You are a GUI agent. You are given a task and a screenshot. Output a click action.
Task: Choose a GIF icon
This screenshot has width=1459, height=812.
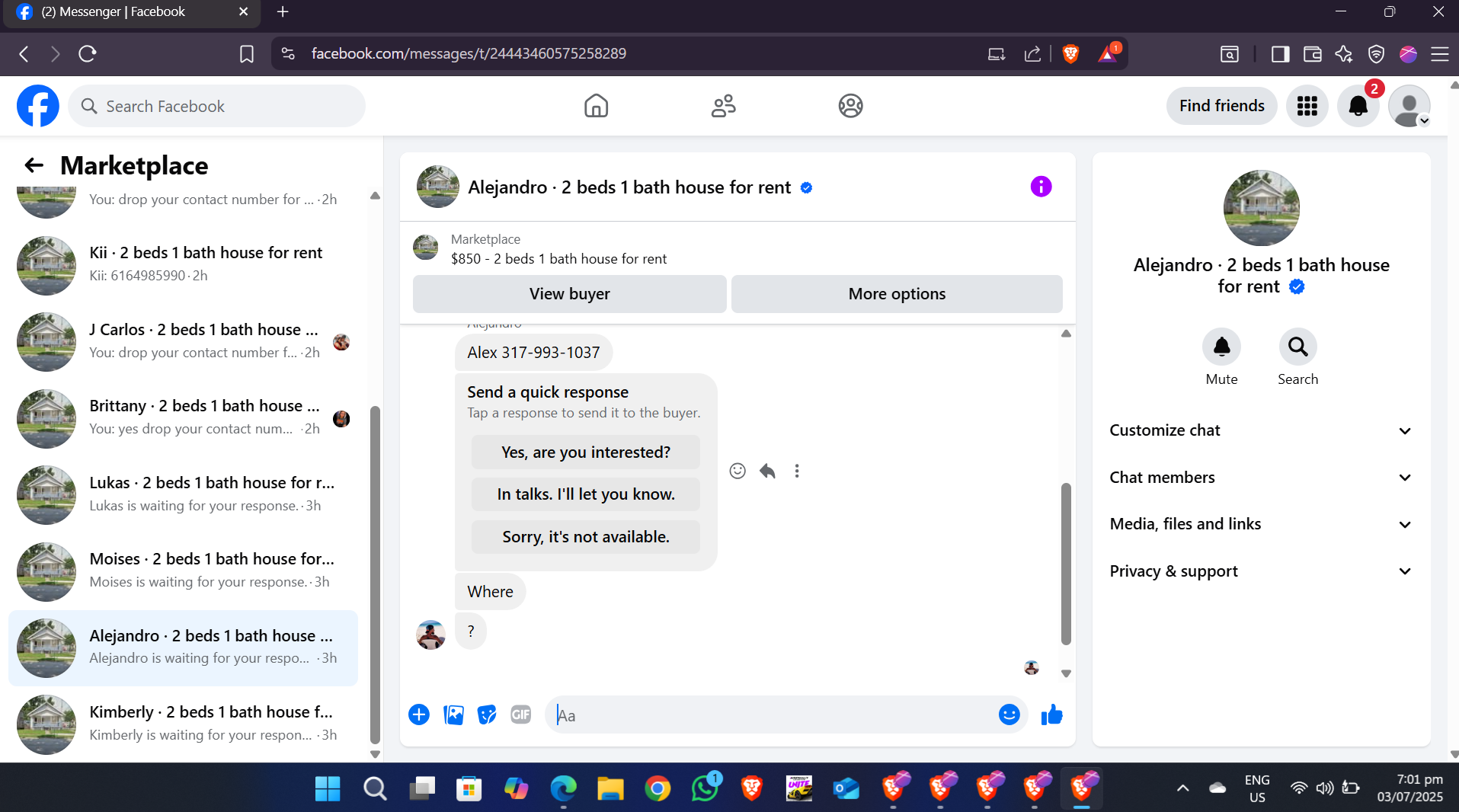521,714
